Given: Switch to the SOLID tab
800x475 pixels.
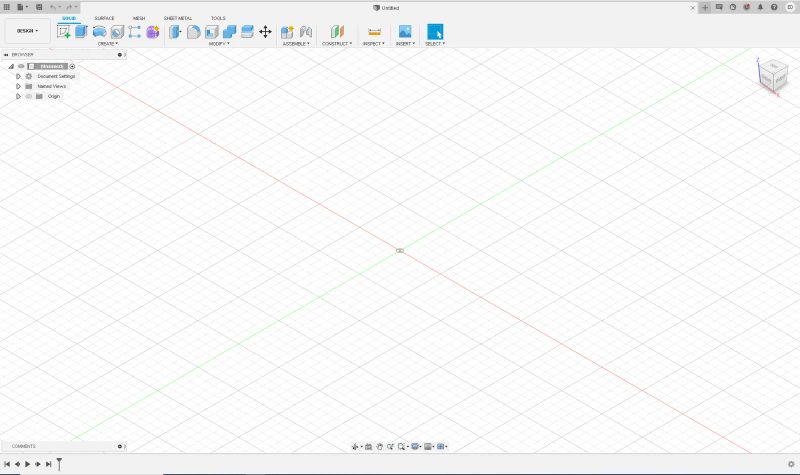Looking at the screenshot, I should click(69, 18).
